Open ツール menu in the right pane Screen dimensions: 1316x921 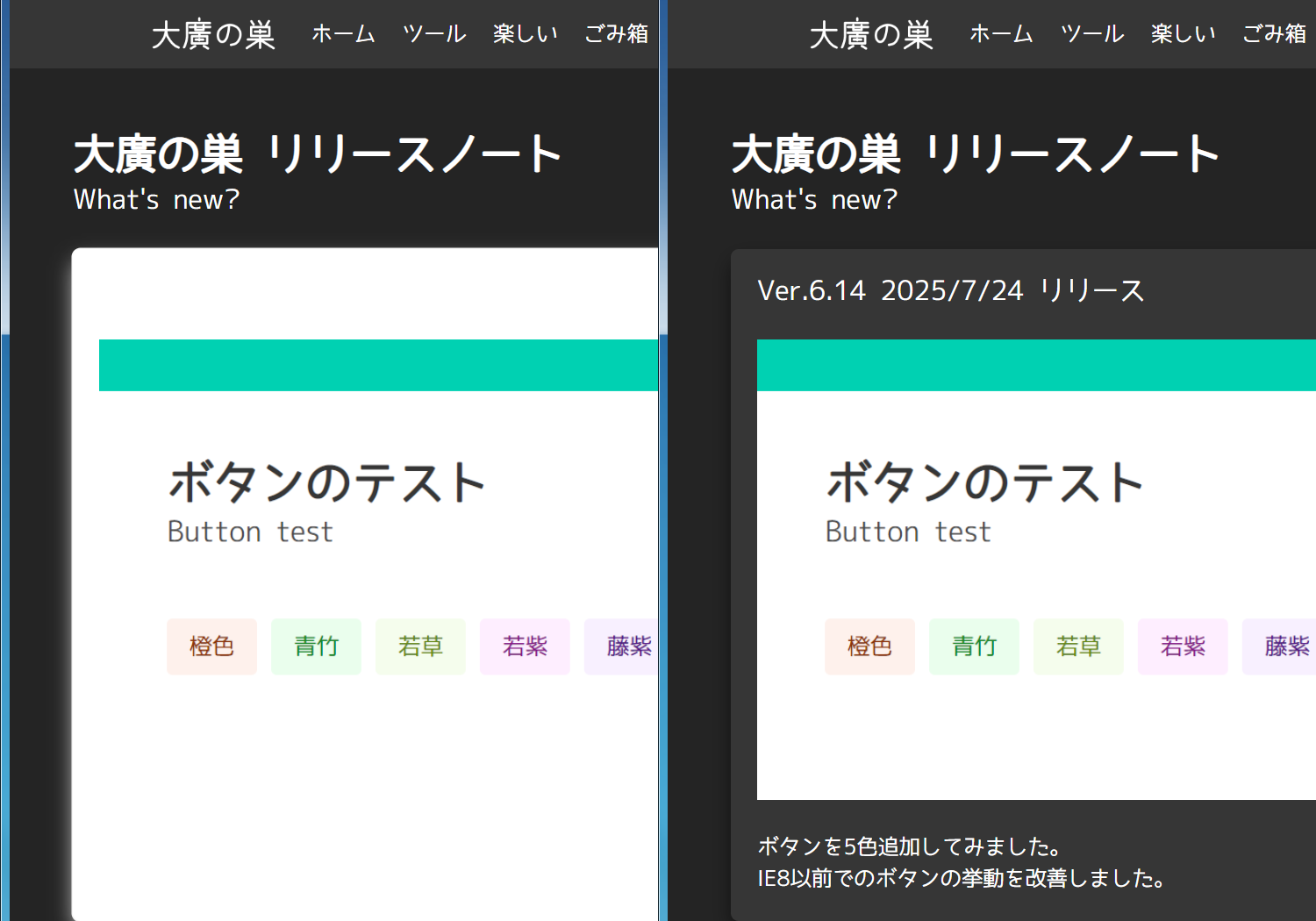tap(1092, 34)
